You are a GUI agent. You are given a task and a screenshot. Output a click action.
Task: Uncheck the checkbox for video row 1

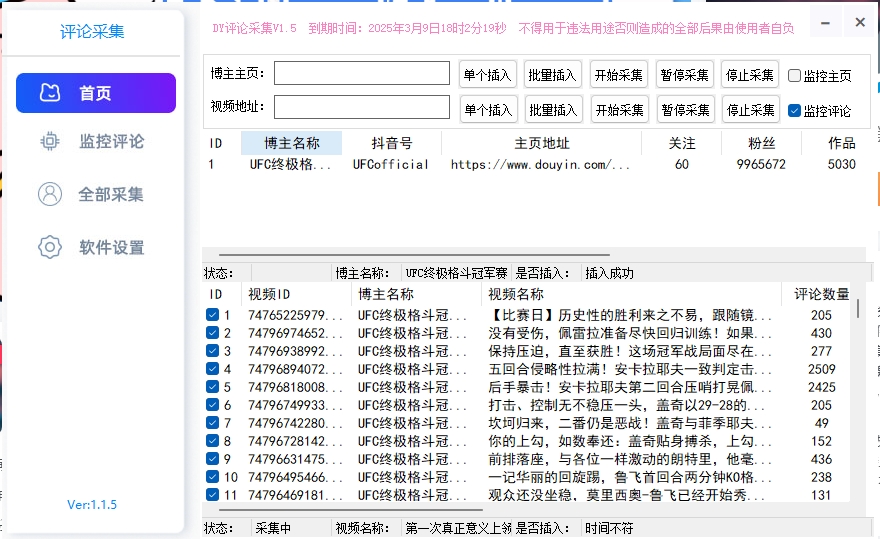[x=212, y=315]
